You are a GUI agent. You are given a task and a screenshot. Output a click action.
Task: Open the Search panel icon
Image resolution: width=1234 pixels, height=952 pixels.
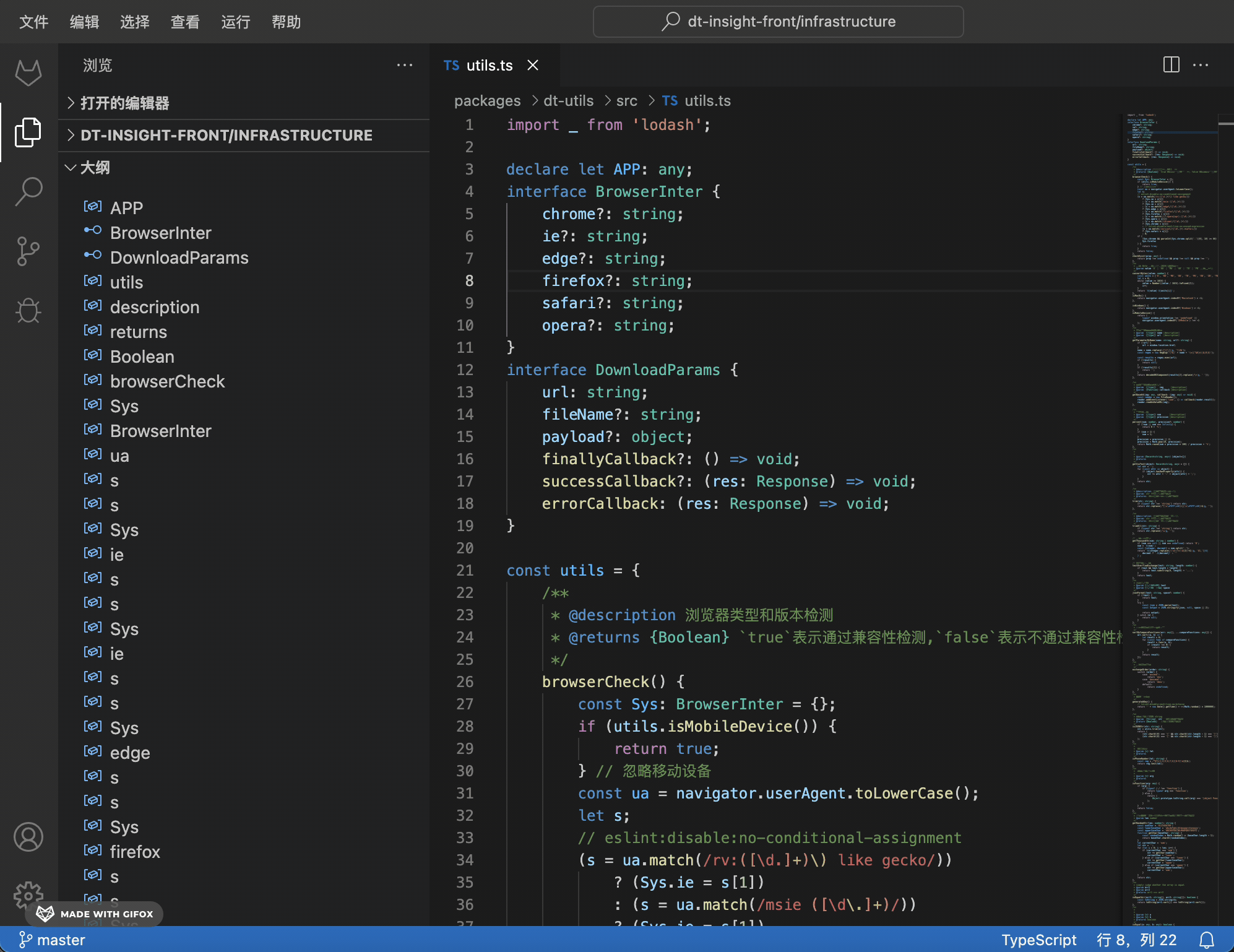(28, 191)
